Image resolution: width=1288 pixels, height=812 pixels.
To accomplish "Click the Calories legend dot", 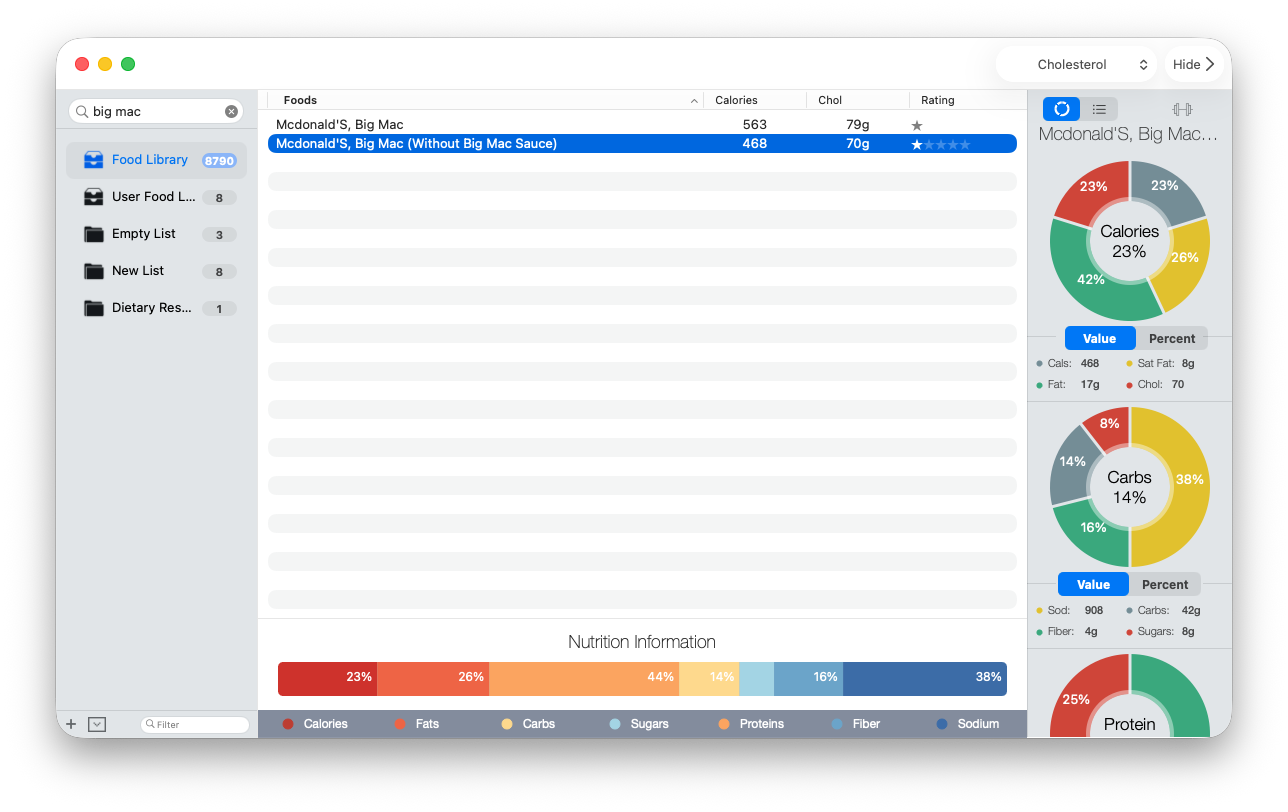I will click(x=288, y=724).
